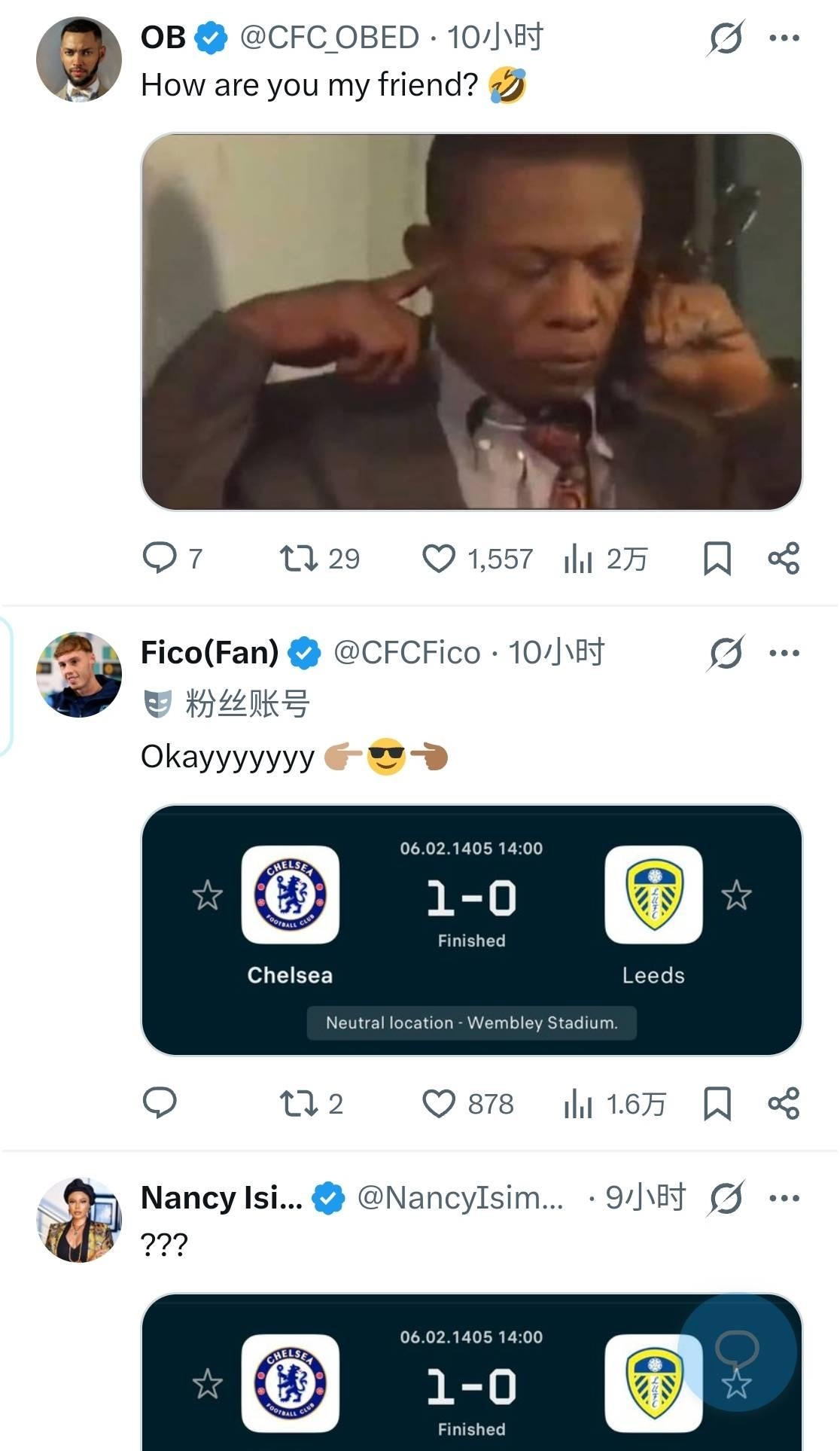Bookmark OB's tweet

[717, 559]
